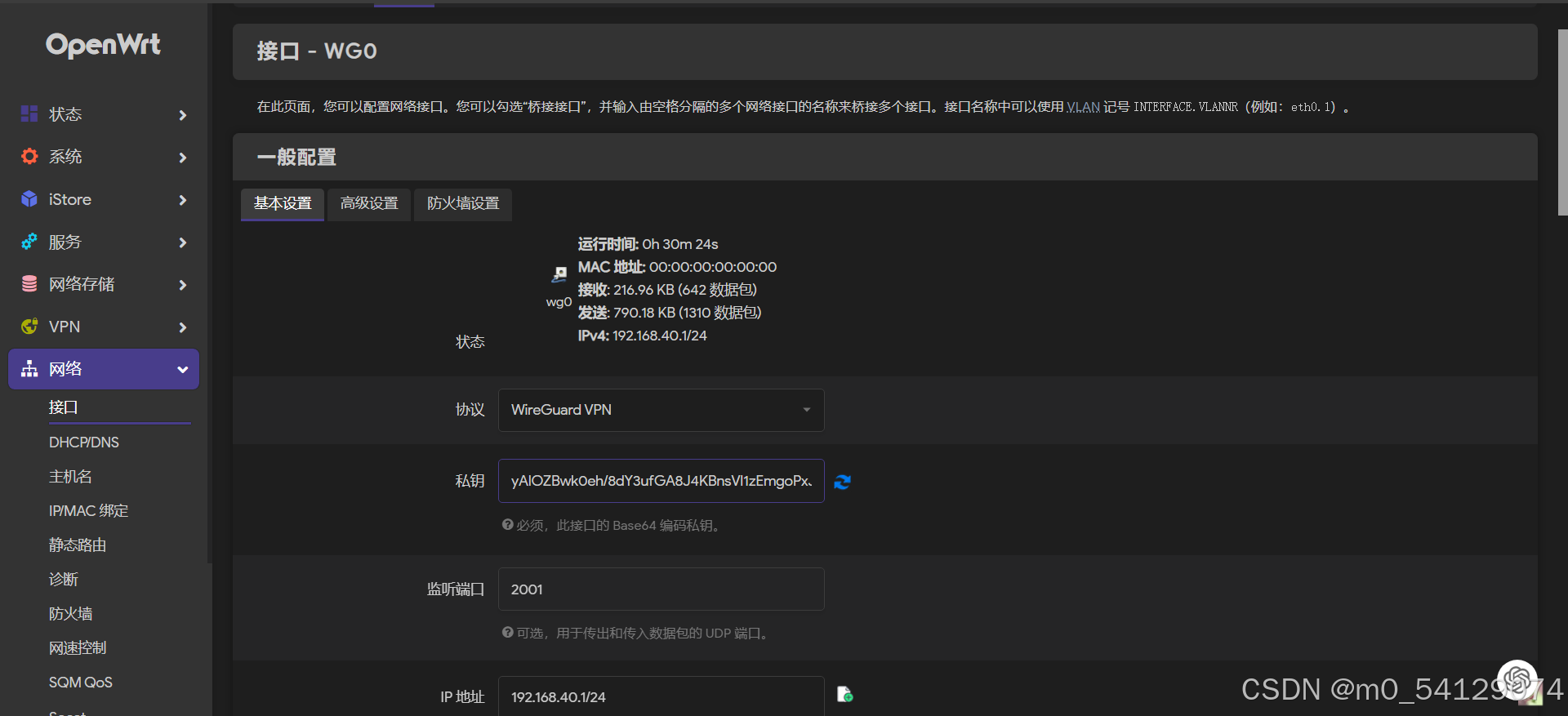Open the 防火墙 submenu item
Screen dimensions: 1568x716
point(70,613)
